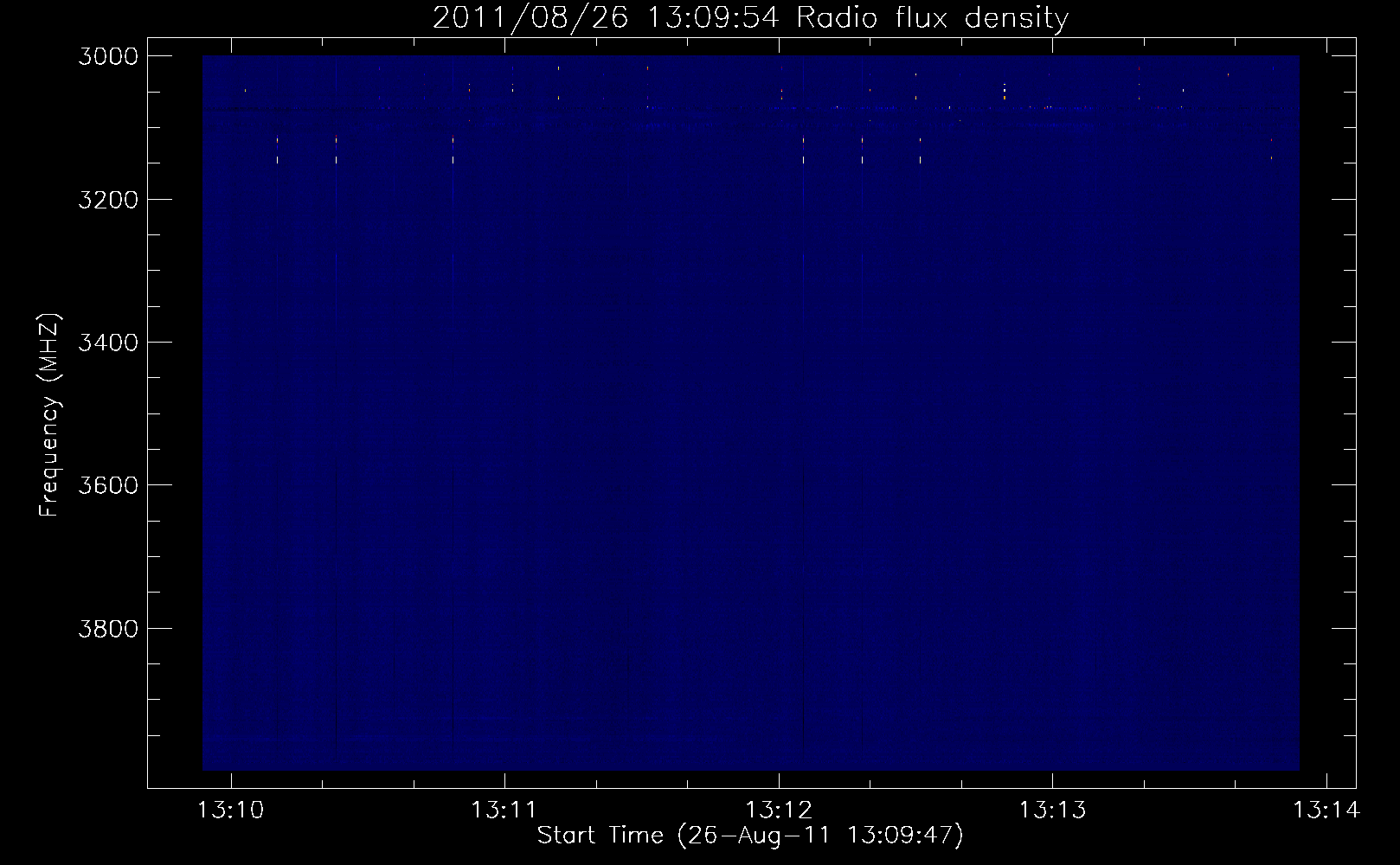Click the 3000 frequency tick label
The height and width of the screenshot is (865, 1400).
pos(108,56)
